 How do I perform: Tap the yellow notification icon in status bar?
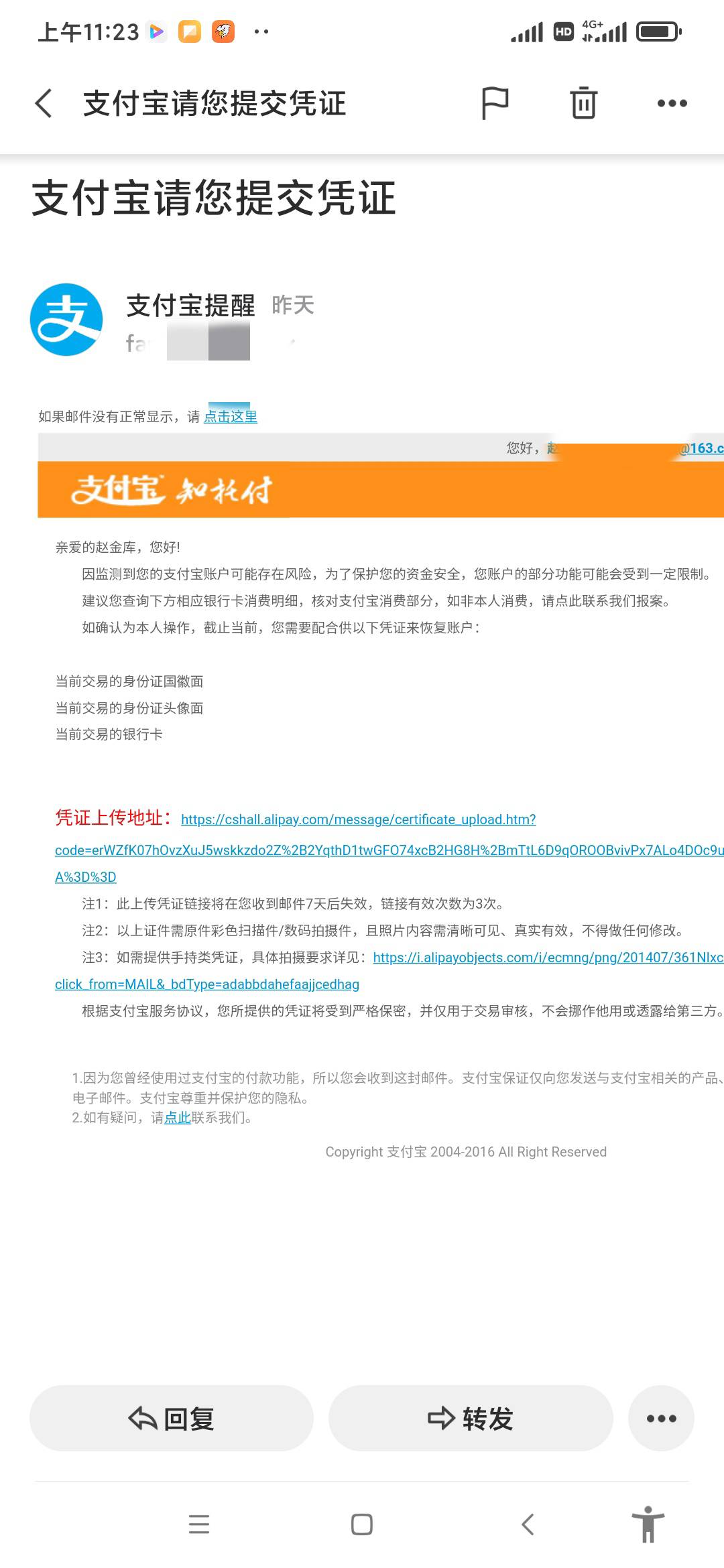pos(190,31)
